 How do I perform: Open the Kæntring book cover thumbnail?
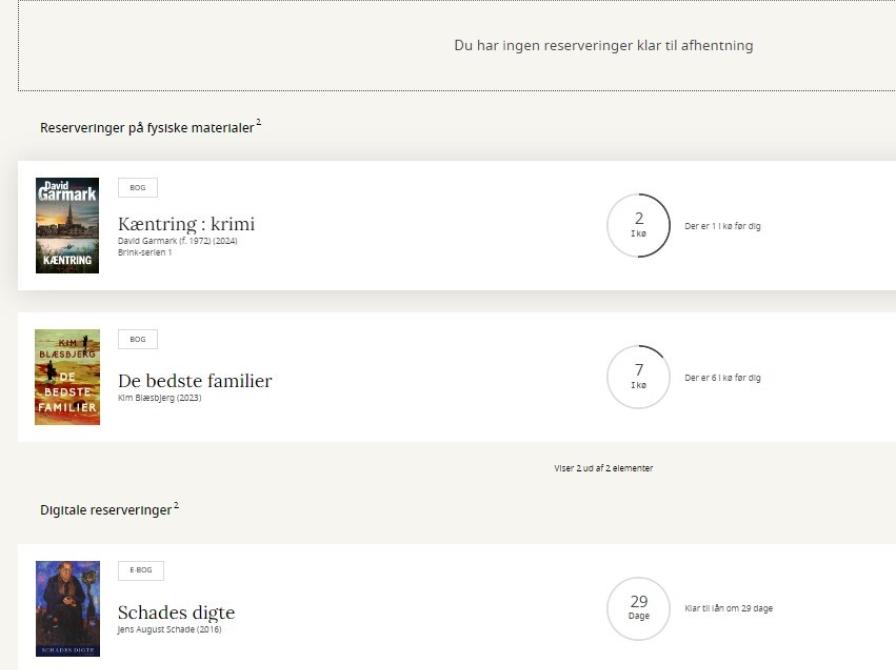click(67, 225)
